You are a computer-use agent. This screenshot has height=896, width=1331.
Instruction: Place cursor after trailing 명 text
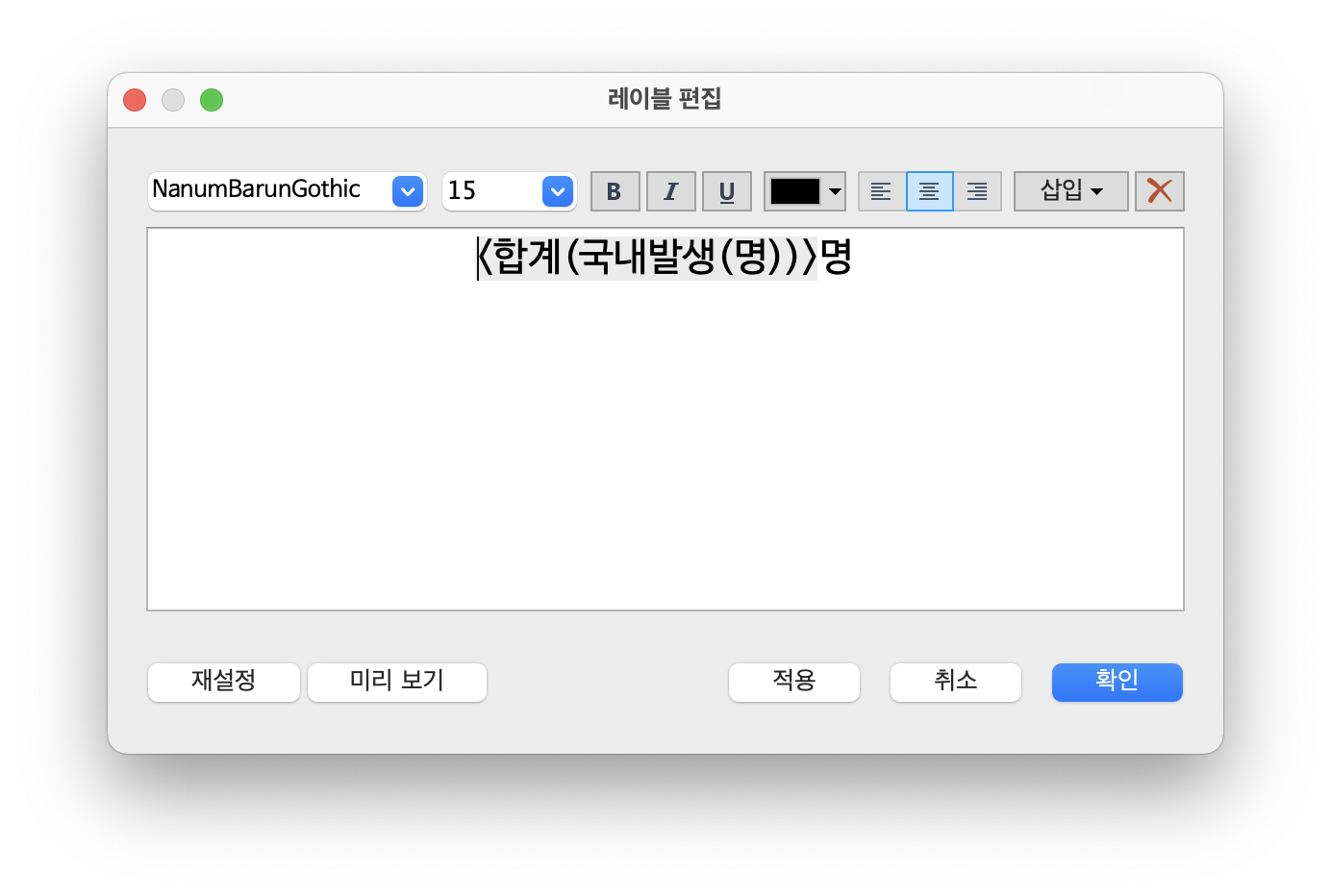tap(854, 257)
